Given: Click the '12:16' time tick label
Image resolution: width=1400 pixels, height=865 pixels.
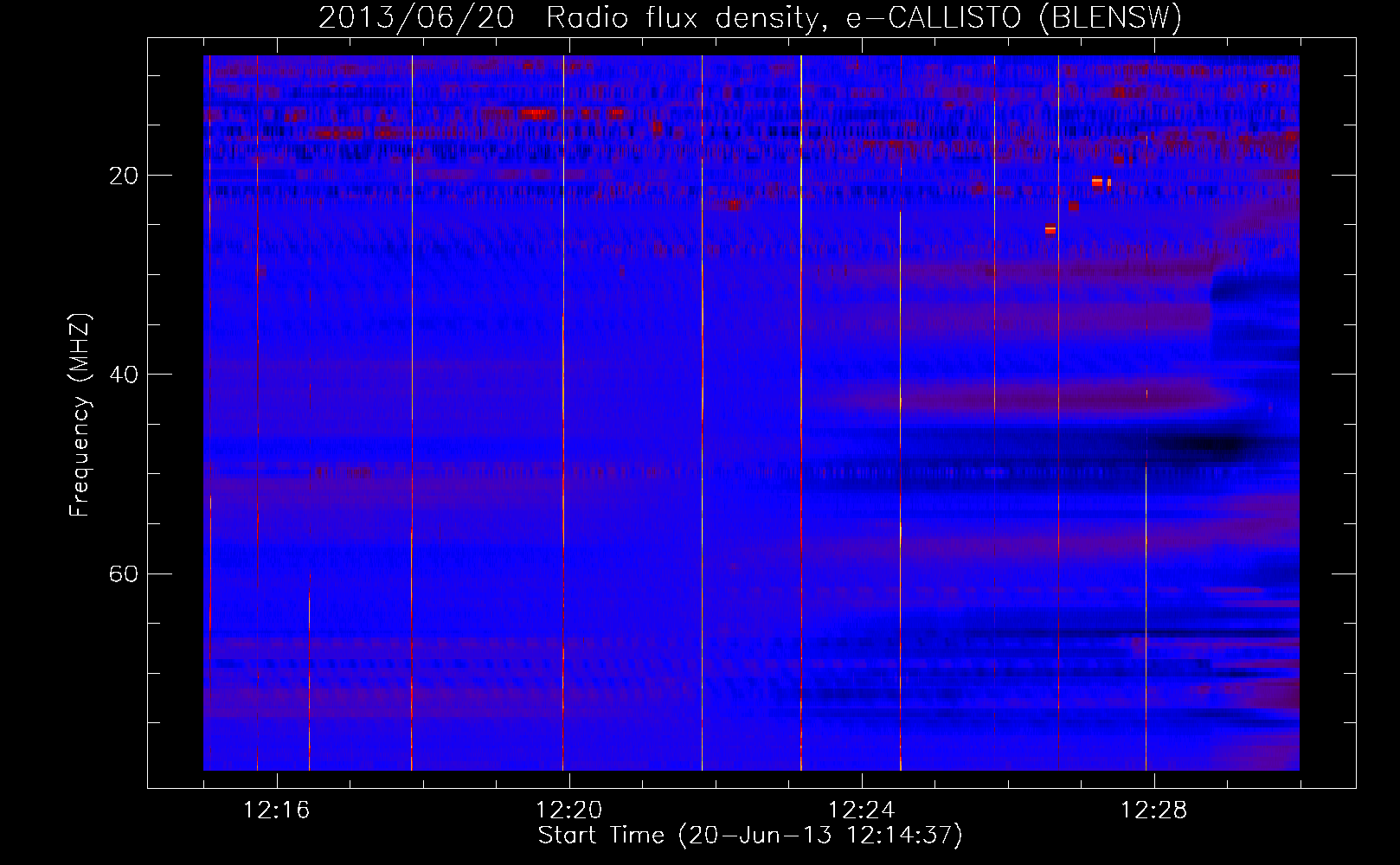Looking at the screenshot, I should pyautogui.click(x=277, y=811).
